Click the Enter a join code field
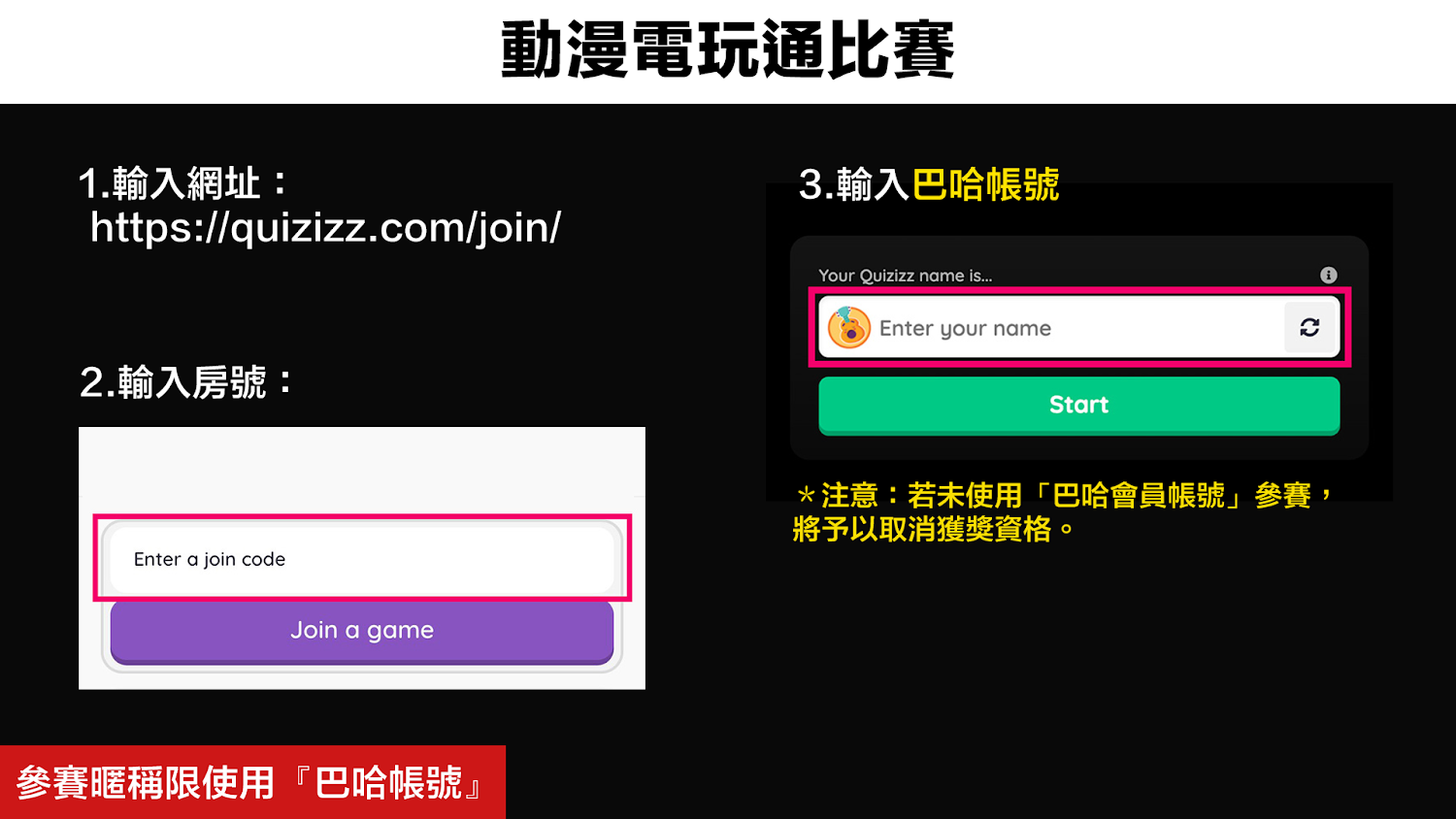Screen dimensions: 1456x819 pyautogui.click(x=362, y=559)
